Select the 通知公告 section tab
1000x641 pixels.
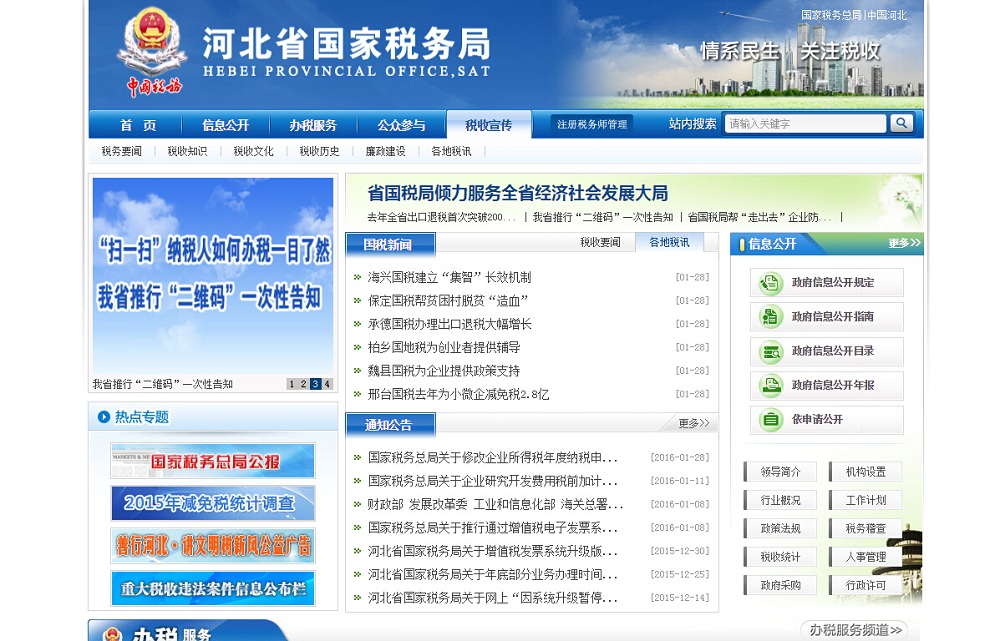pyautogui.click(x=390, y=425)
